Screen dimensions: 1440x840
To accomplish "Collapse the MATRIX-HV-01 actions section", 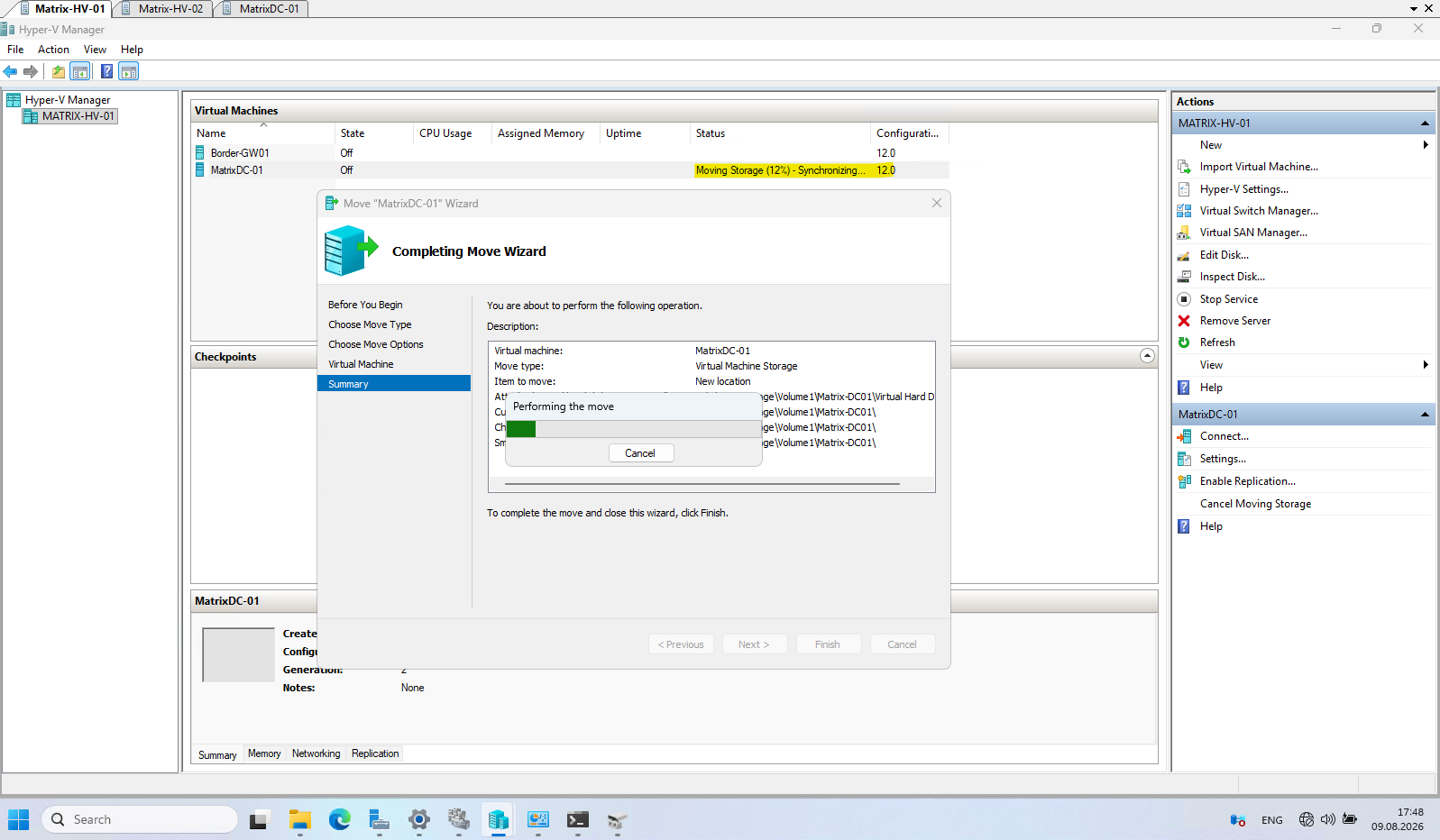I will (1425, 123).
